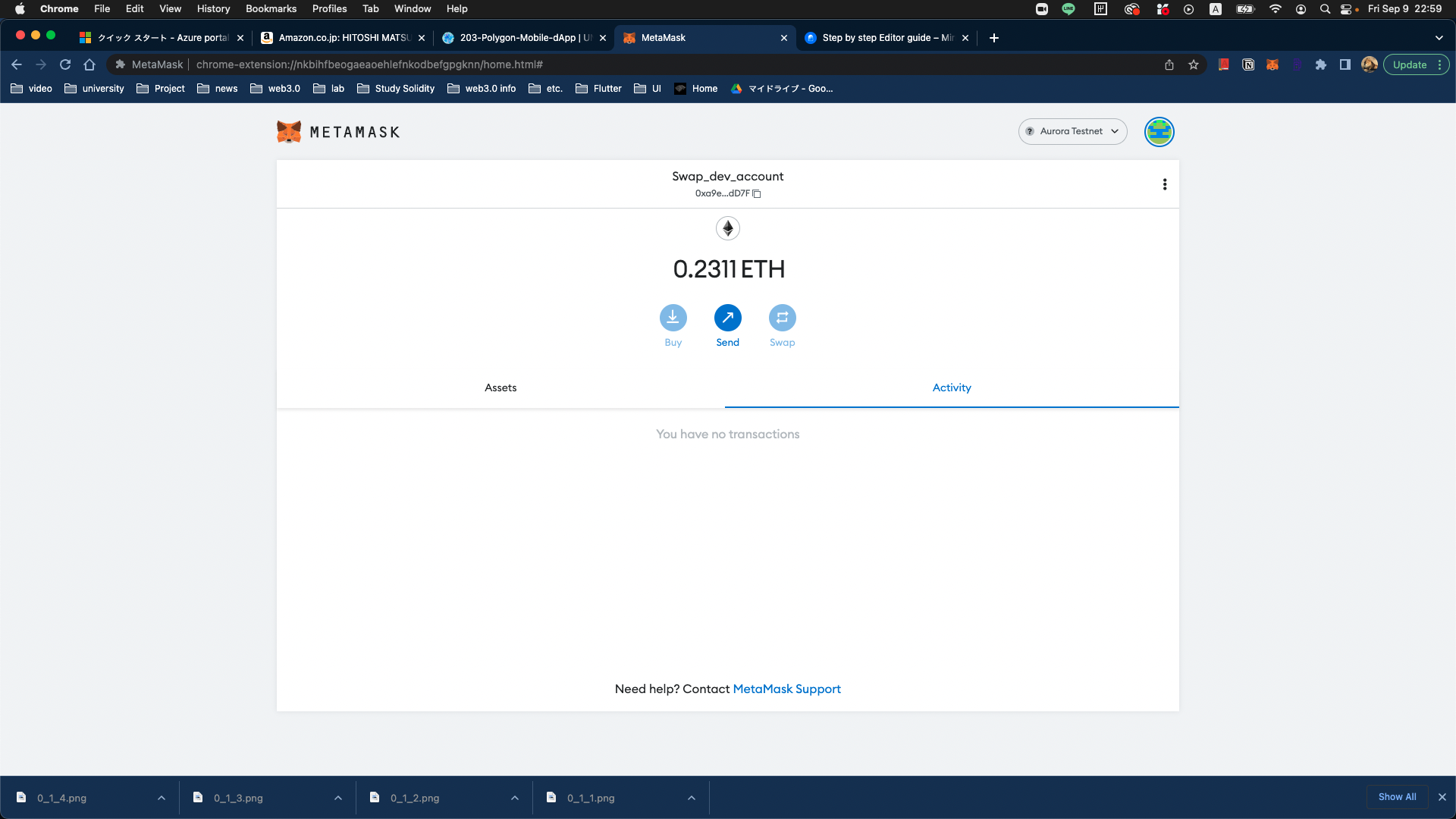The width and height of the screenshot is (1456, 819).
Task: Open the lab bookmarks folder
Action: click(x=329, y=89)
